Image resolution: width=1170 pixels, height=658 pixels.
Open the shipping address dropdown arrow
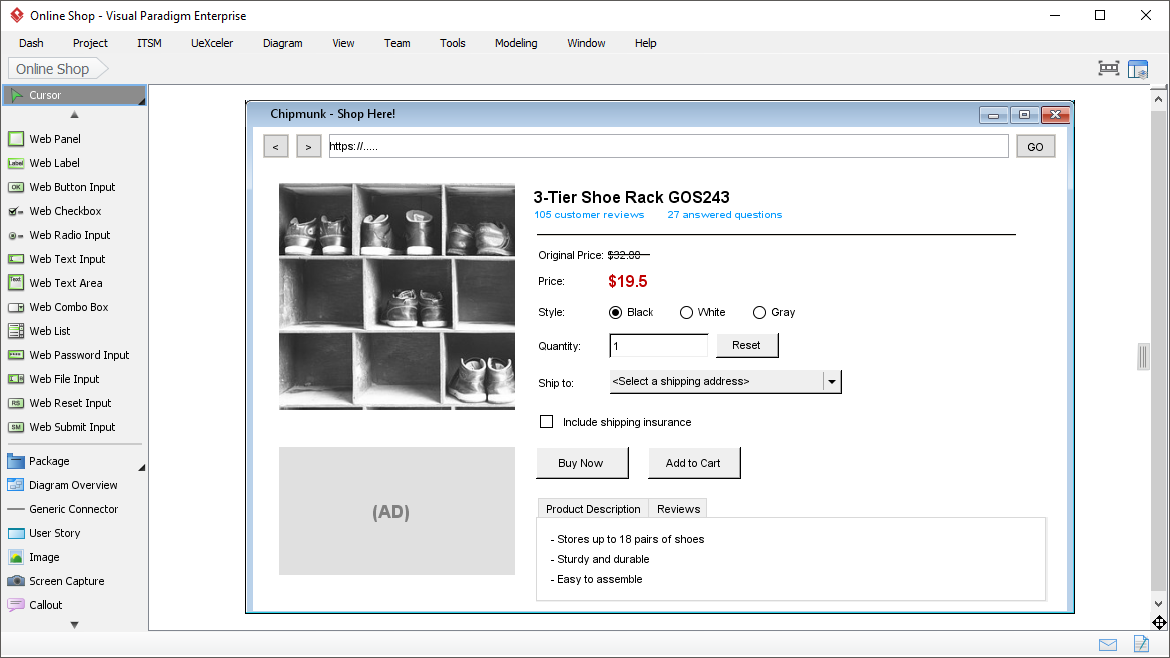click(x=832, y=381)
